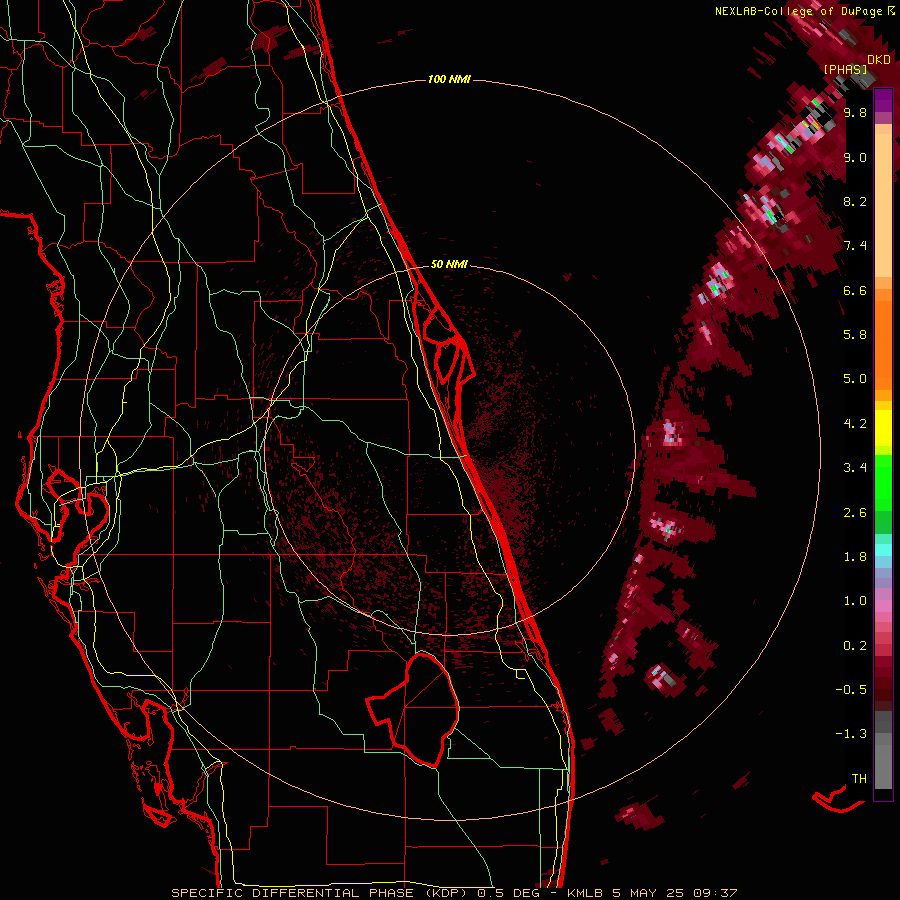900x900 pixels.
Task: Click the 2.6 scale value
Action: click(x=855, y=513)
